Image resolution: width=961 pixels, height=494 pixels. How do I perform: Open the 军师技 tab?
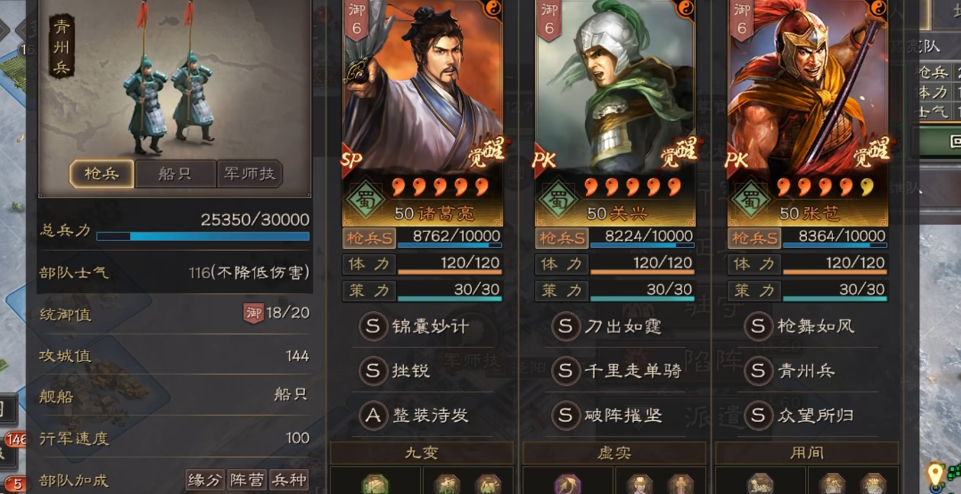[x=249, y=174]
